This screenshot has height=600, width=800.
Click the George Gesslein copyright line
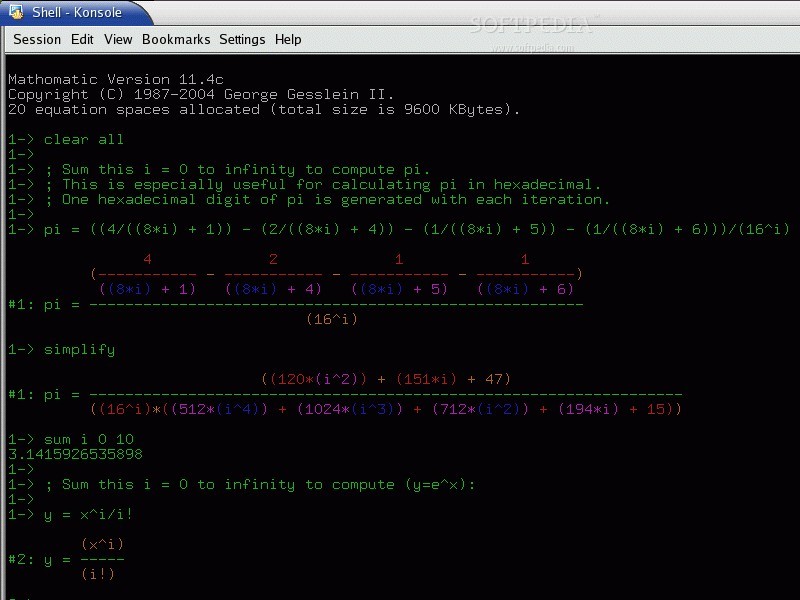pyautogui.click(x=200, y=95)
